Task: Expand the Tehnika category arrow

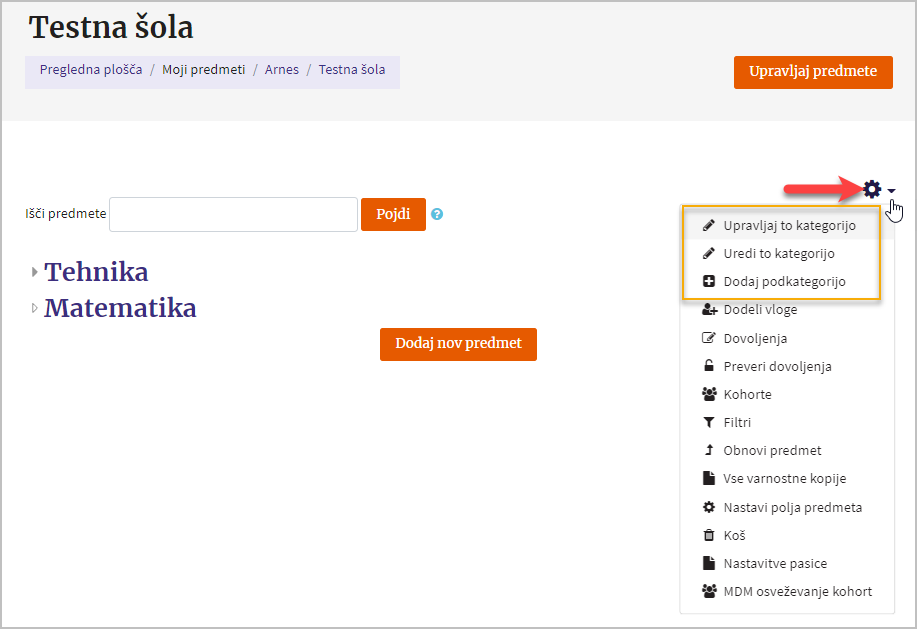Action: [x=35, y=272]
